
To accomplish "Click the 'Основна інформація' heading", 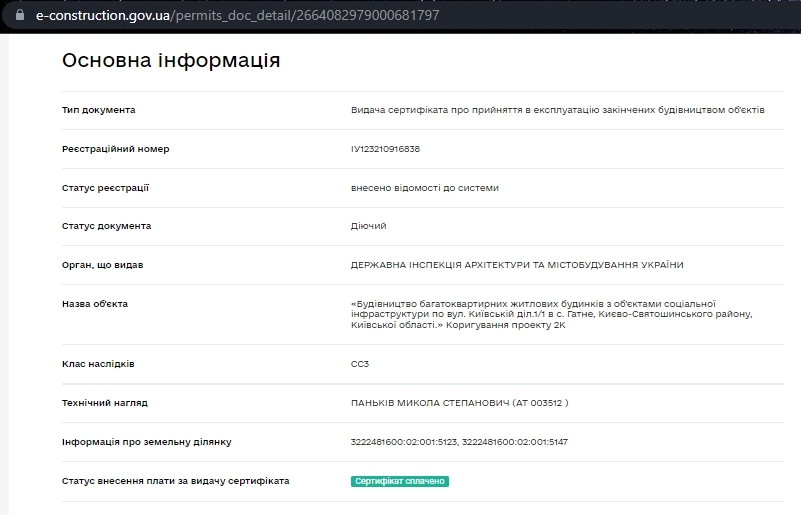I will point(171,60).
